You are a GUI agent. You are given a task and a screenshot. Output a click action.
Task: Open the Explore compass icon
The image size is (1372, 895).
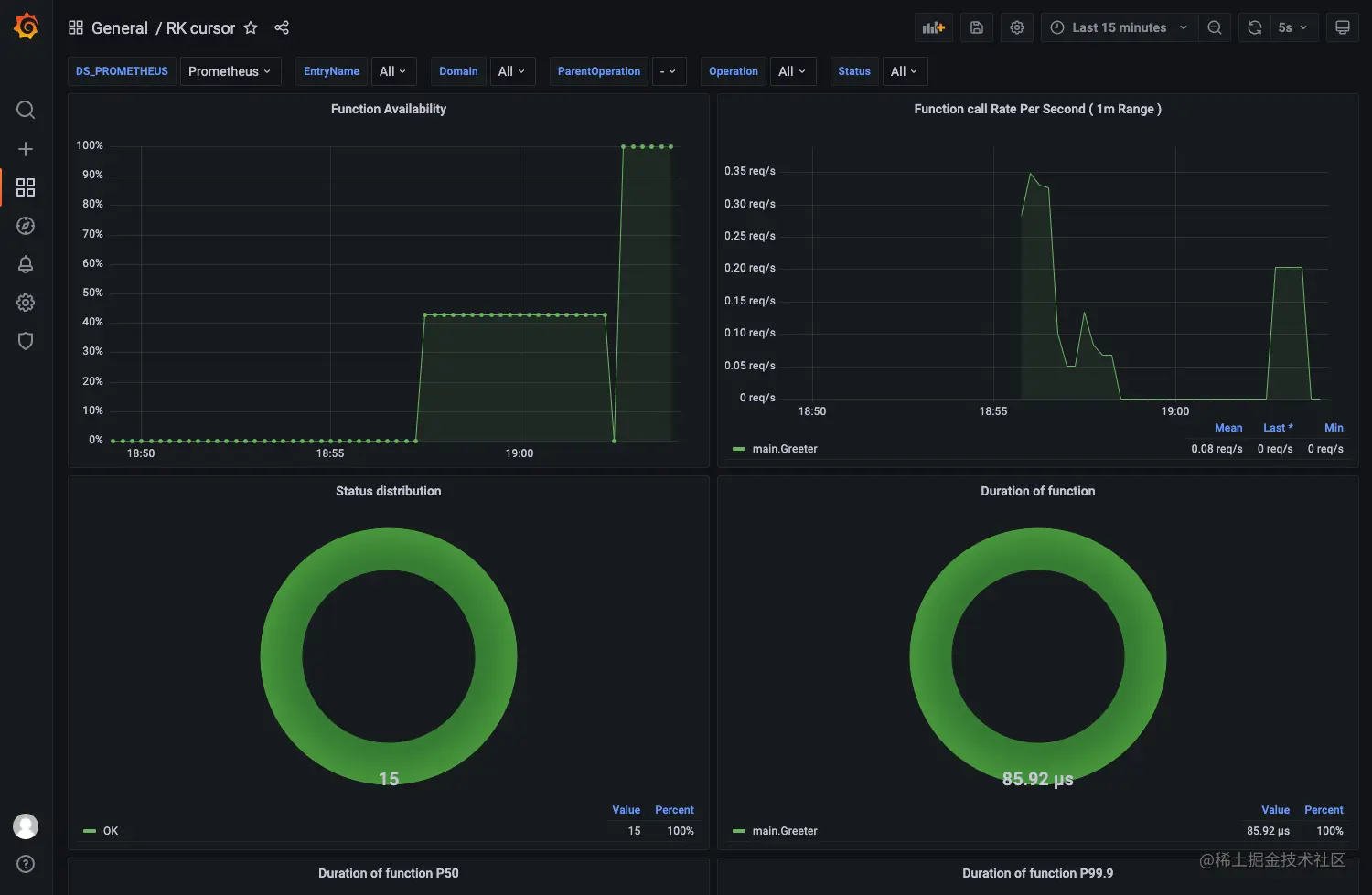[x=26, y=226]
